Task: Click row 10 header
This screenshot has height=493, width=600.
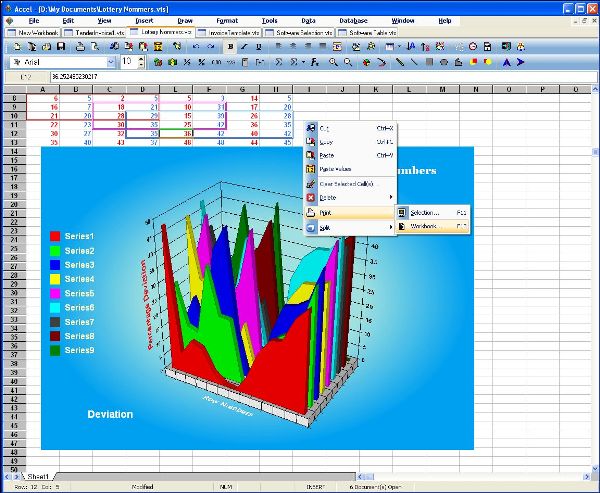Action: tap(14, 116)
